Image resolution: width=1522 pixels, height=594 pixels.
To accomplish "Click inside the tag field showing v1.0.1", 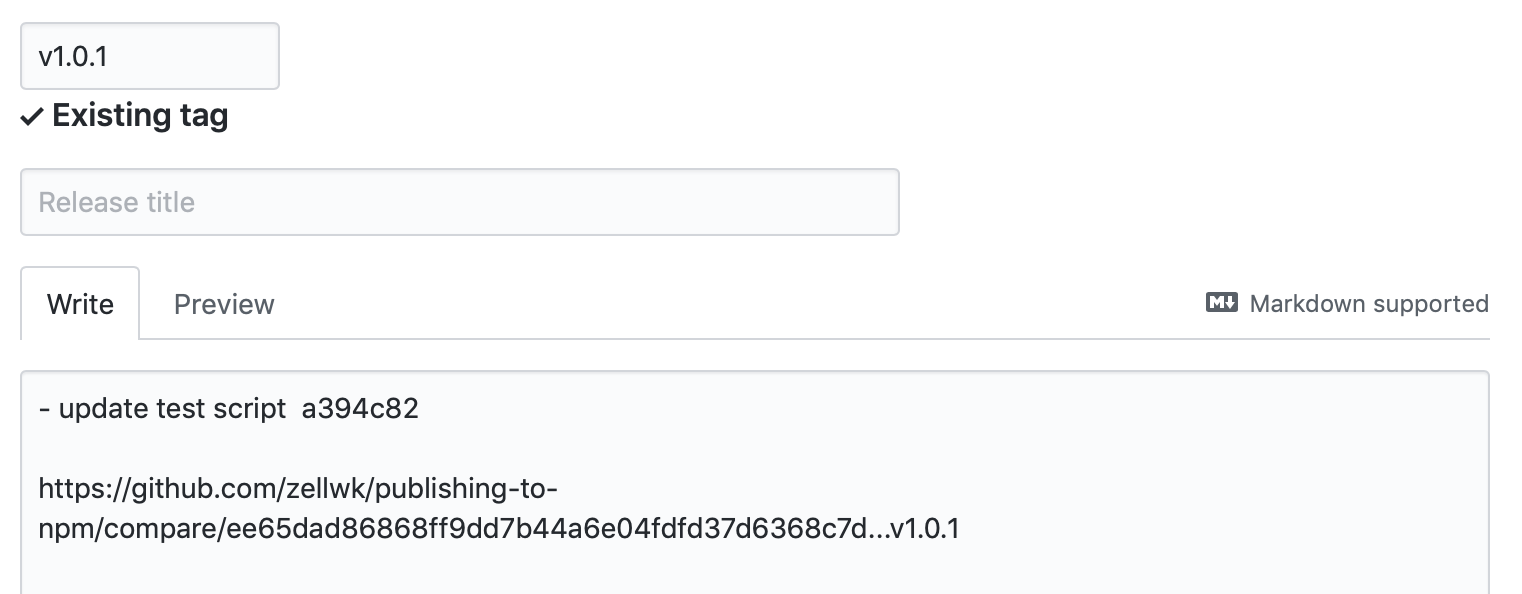I will (x=149, y=56).
